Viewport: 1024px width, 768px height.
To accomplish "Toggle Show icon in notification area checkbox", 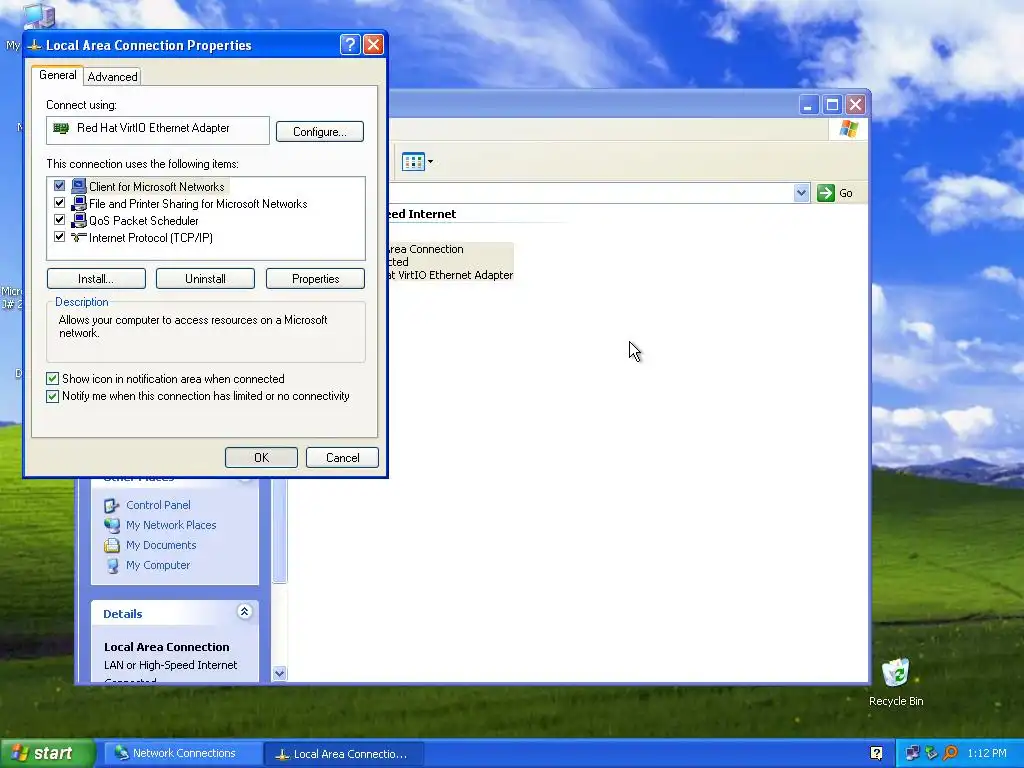I will [52, 379].
